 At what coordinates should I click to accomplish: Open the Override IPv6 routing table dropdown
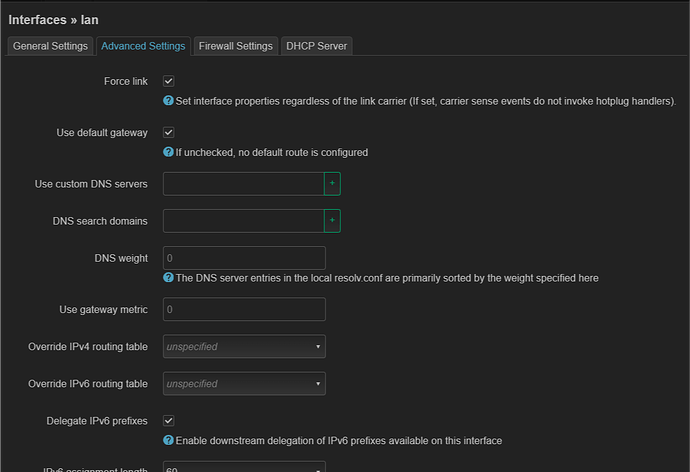pyautogui.click(x=244, y=384)
